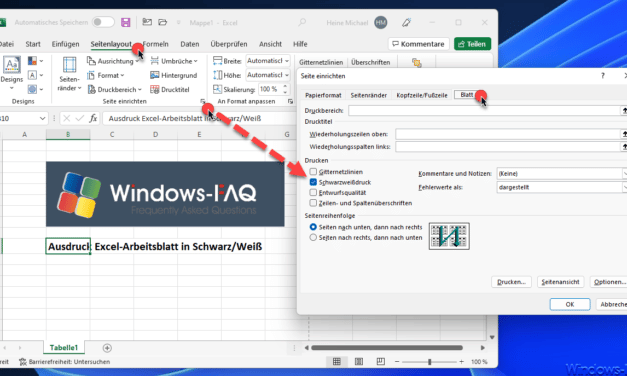Screen dimensions: 627x376
Task: Click the fx insert function icon
Action: [93, 118]
